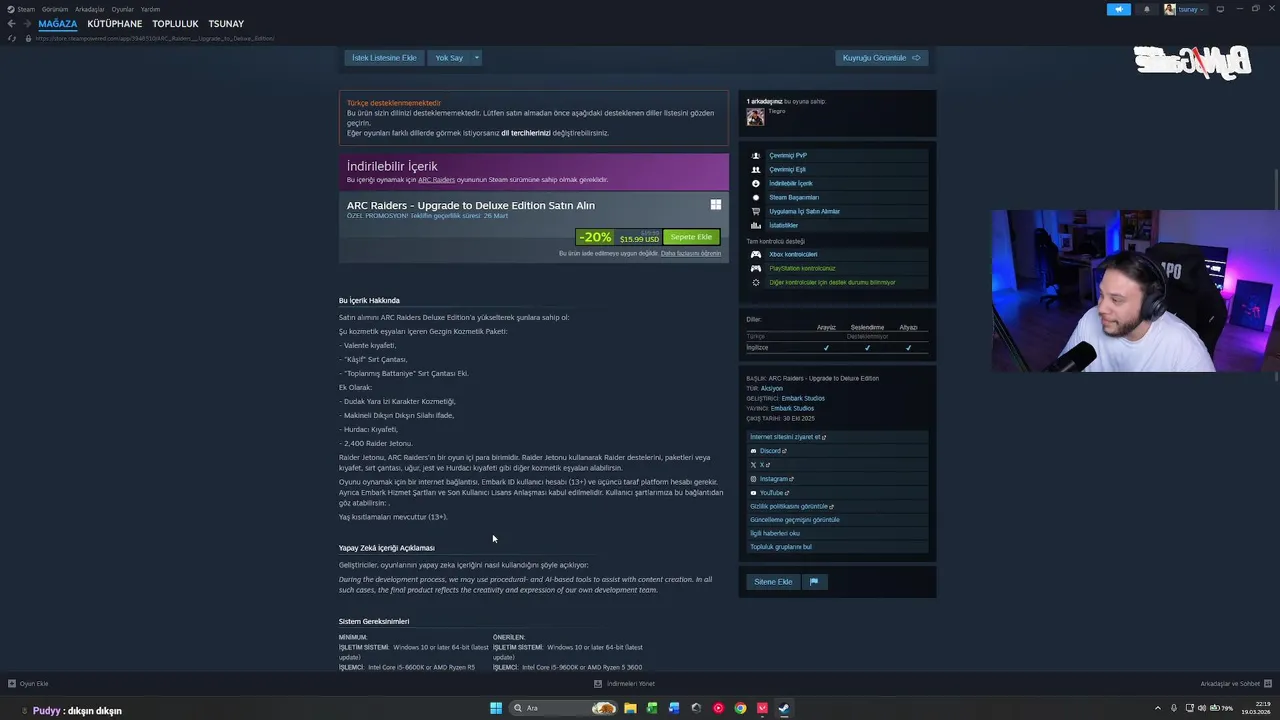This screenshot has width=1280, height=720.
Task: Click the dil tercihlerinizi link
Action: [526, 133]
